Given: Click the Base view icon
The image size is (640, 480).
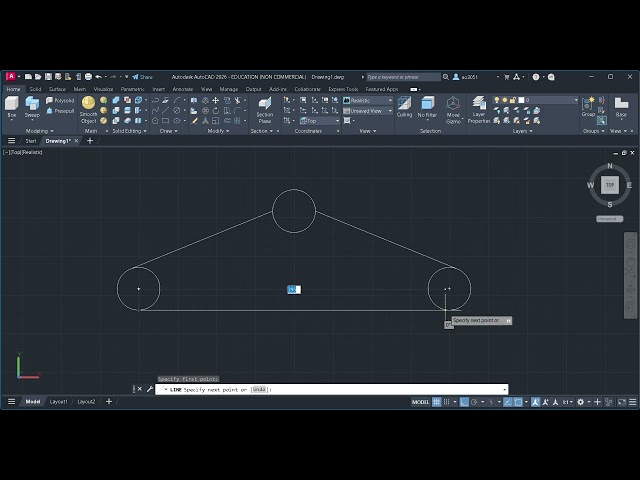Looking at the screenshot, I should [621, 107].
